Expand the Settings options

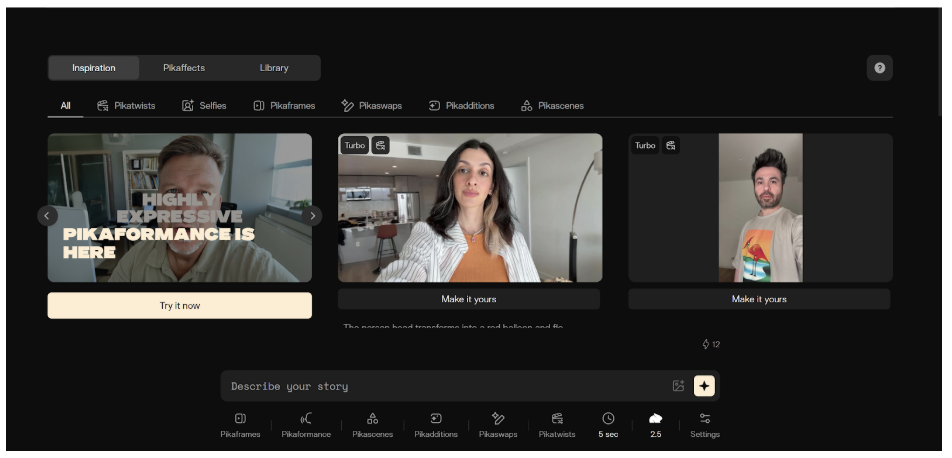tap(704, 424)
